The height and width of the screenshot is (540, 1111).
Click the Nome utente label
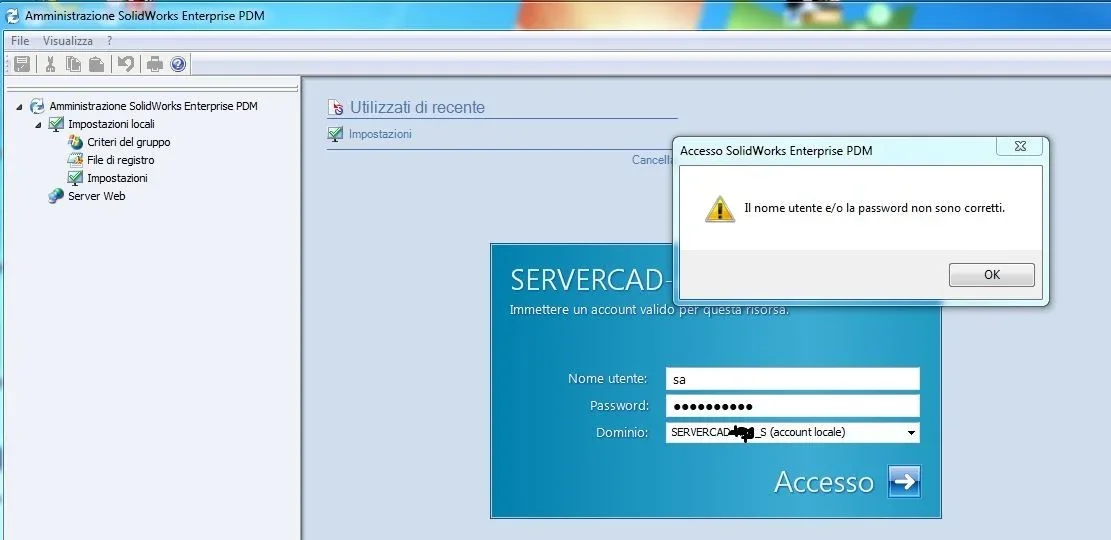(x=608, y=378)
